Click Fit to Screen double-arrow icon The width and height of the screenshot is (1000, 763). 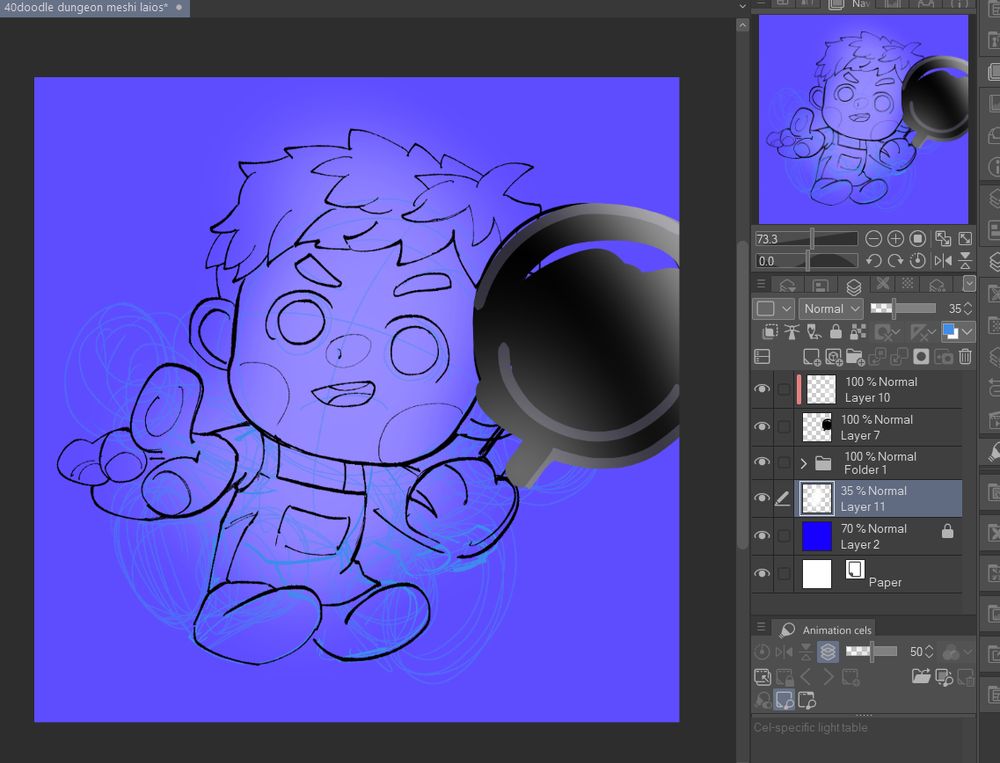(x=943, y=239)
